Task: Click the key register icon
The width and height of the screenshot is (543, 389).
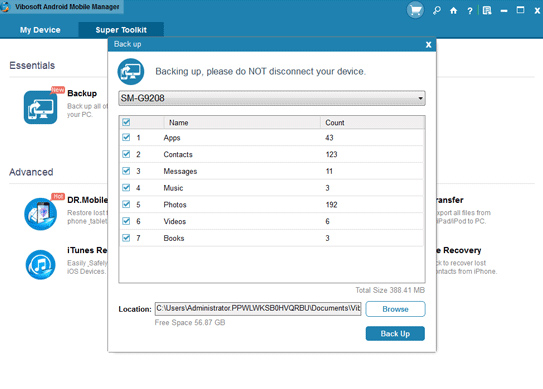Action: pyautogui.click(x=437, y=11)
